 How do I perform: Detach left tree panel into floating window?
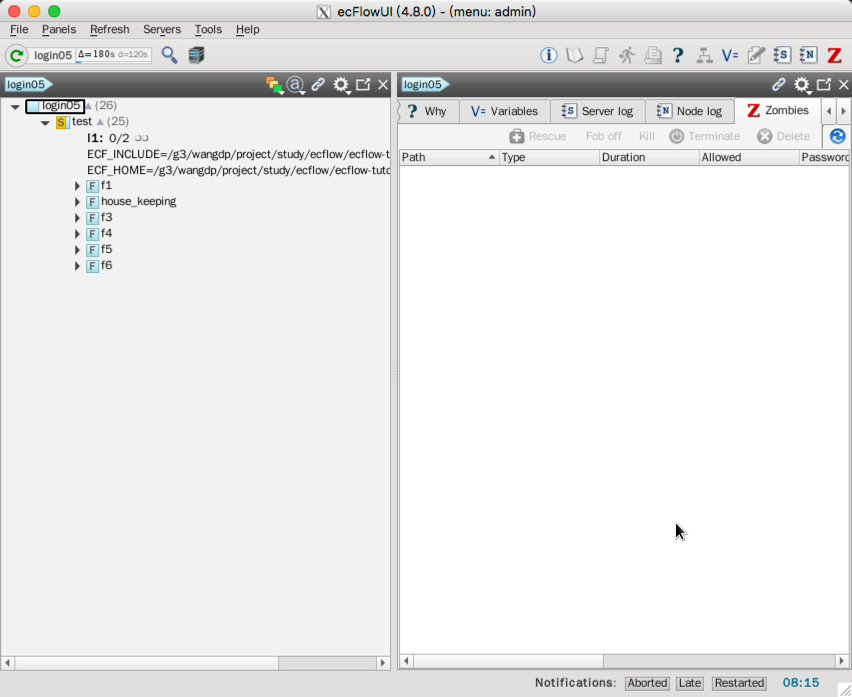(363, 84)
